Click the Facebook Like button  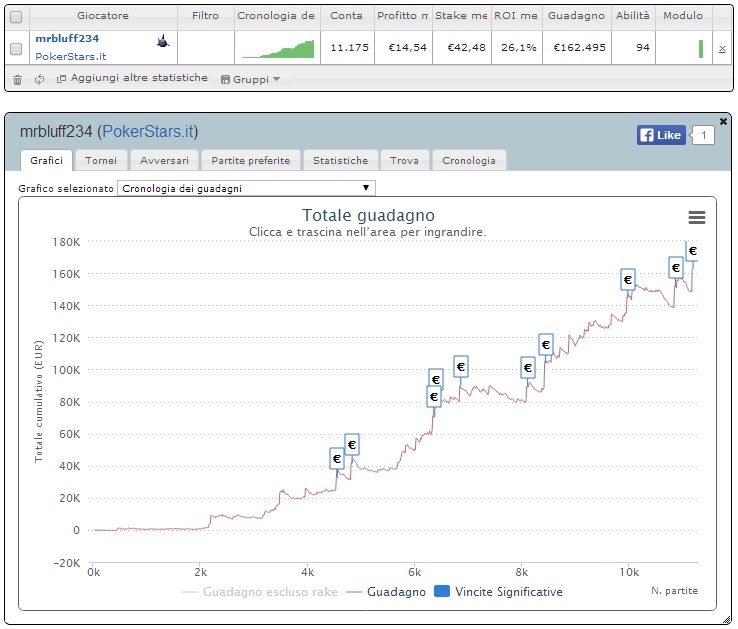[661, 135]
